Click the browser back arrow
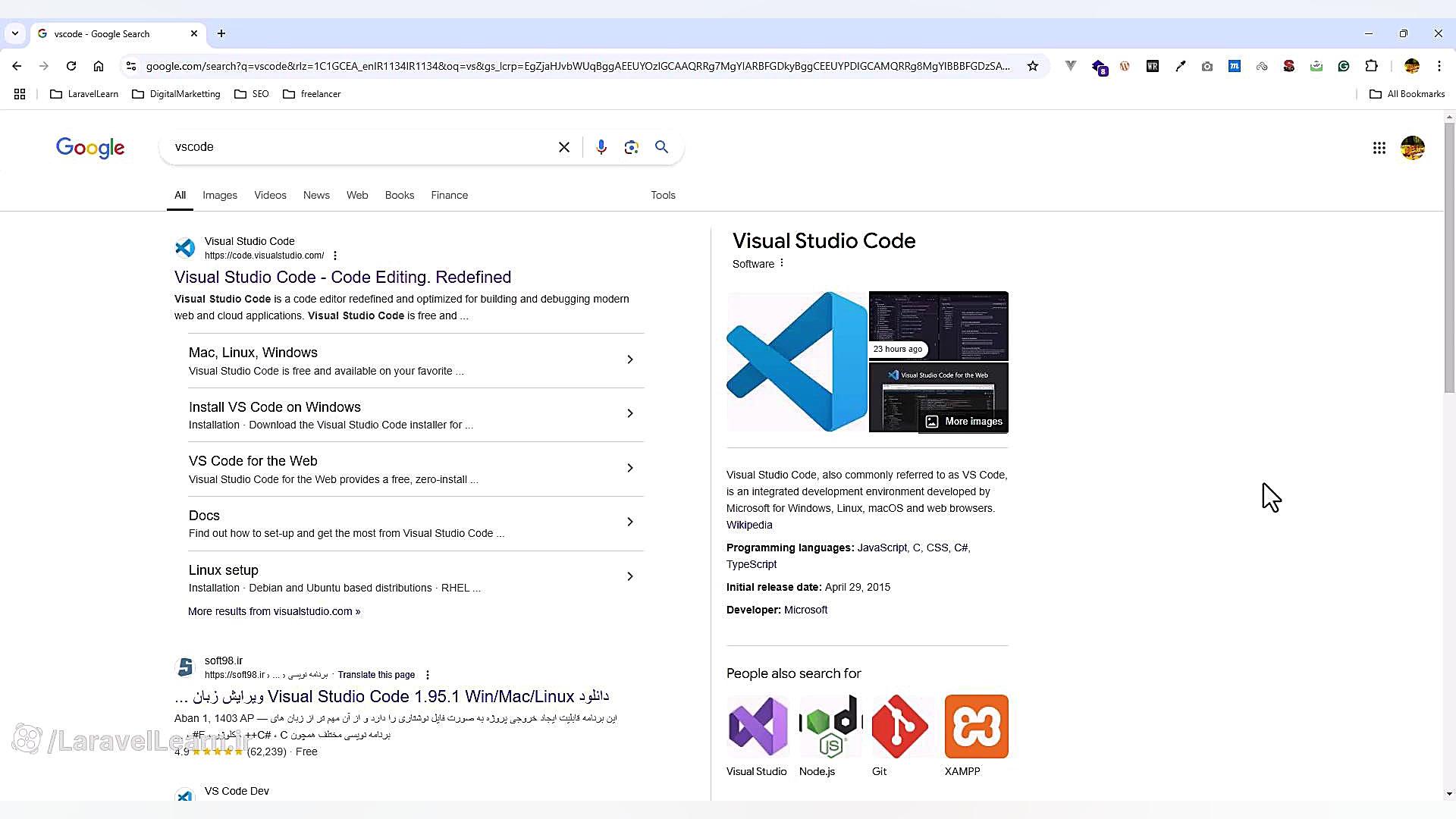This screenshot has height=819, width=1456. coord(17,67)
